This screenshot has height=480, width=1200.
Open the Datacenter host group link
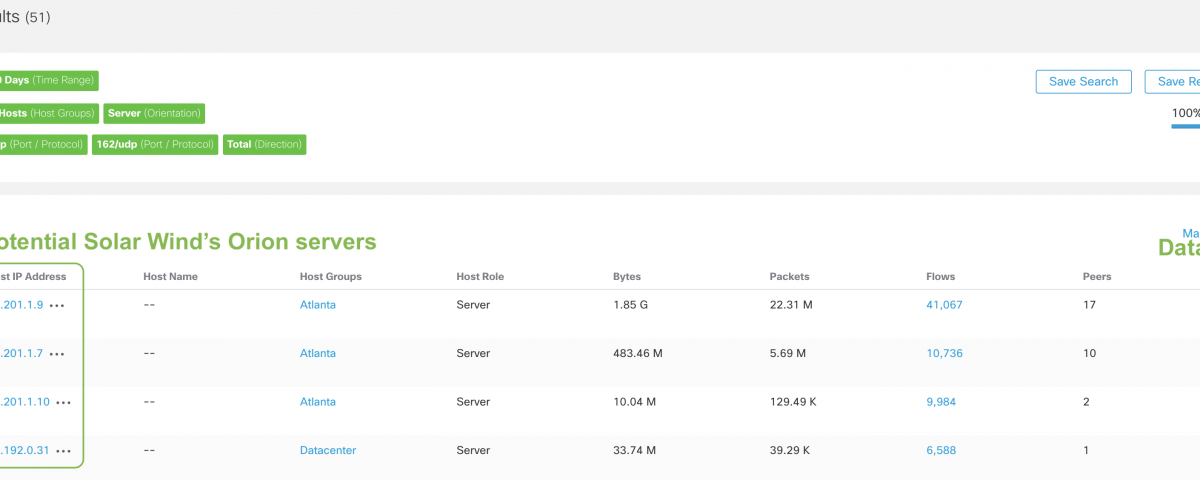tap(328, 451)
